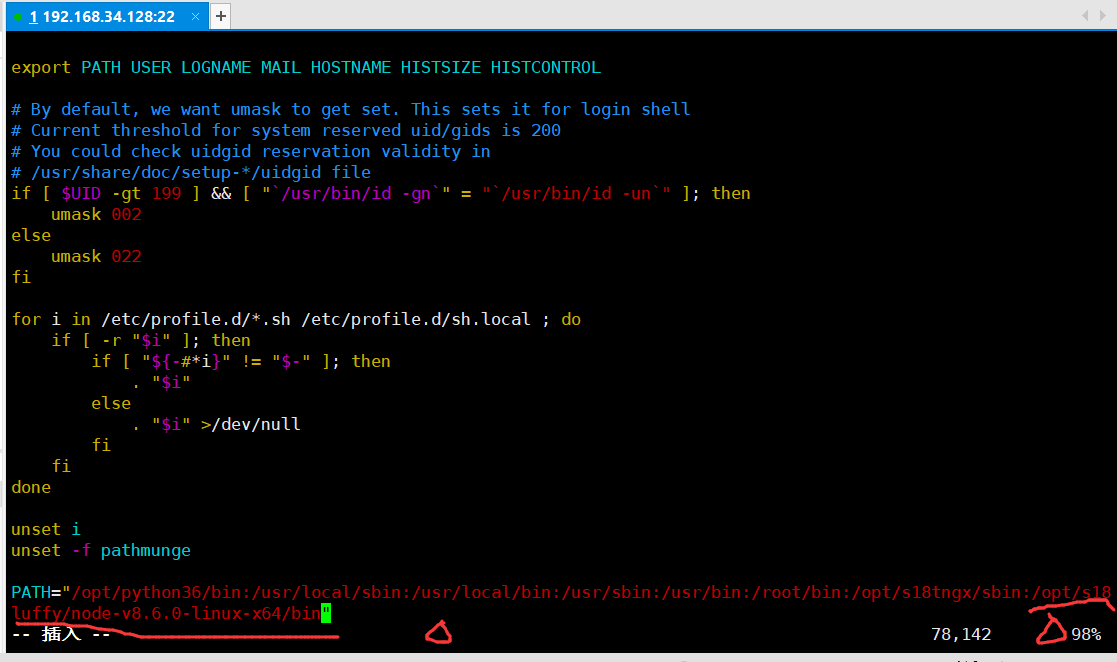
Task: Click the 'if [ $UID -gt 199 ]' line
Action: pos(380,193)
